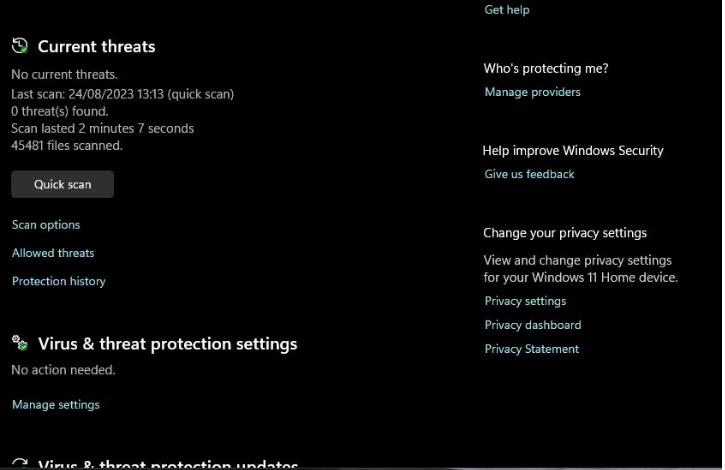The height and width of the screenshot is (470, 725).
Task: Click the Get help link
Action: coord(507,10)
